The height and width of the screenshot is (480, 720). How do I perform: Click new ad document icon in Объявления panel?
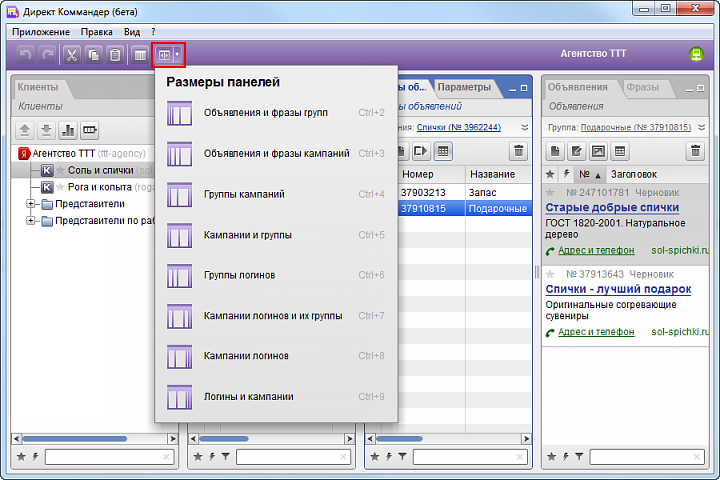[555, 151]
